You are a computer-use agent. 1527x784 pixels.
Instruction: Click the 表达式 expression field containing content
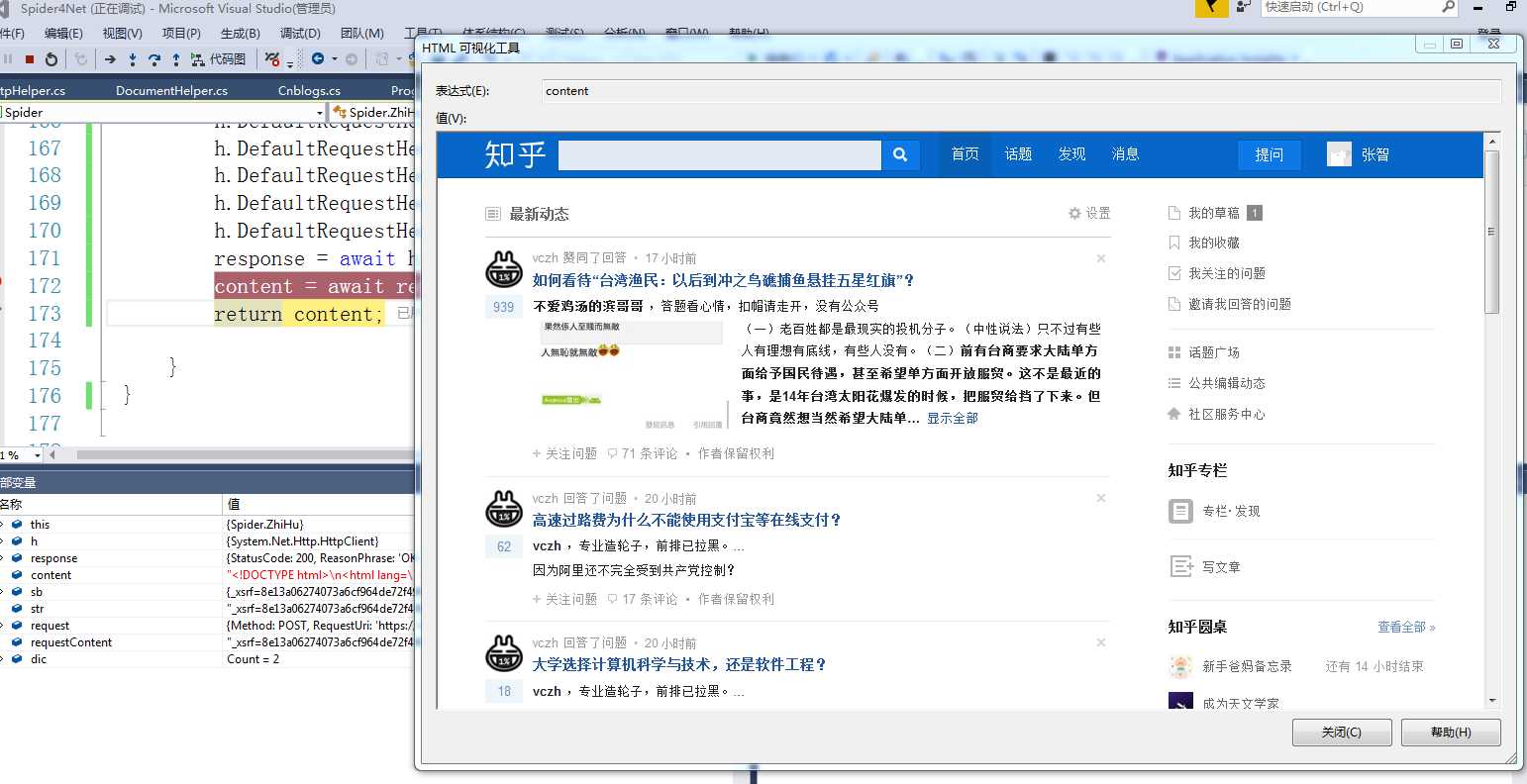(1022, 91)
